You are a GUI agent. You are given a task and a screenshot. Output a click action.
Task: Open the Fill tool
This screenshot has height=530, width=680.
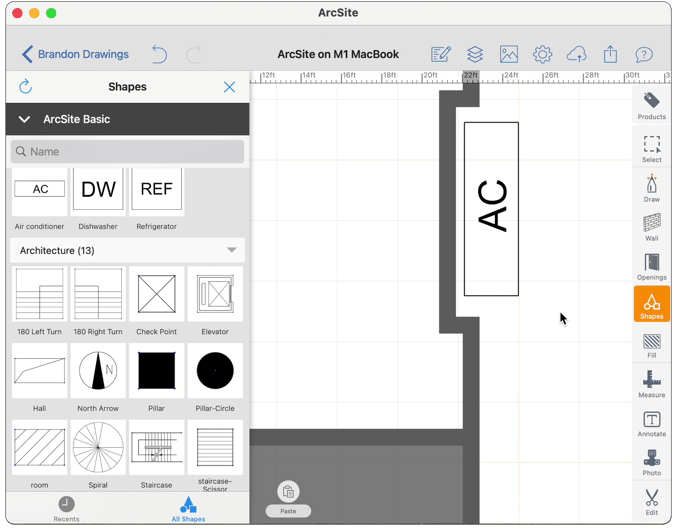pos(651,345)
